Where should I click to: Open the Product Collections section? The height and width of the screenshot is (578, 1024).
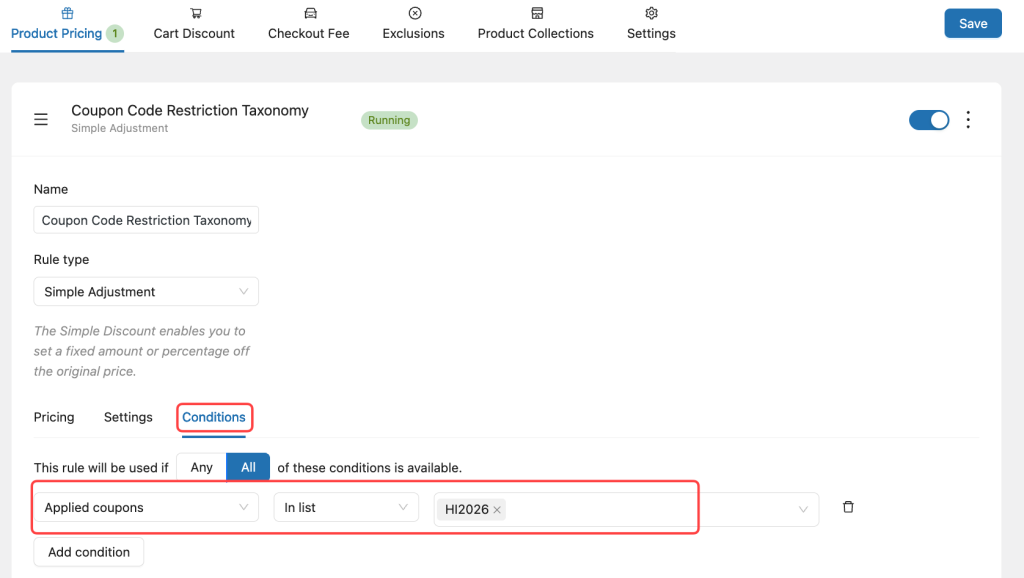coord(535,23)
